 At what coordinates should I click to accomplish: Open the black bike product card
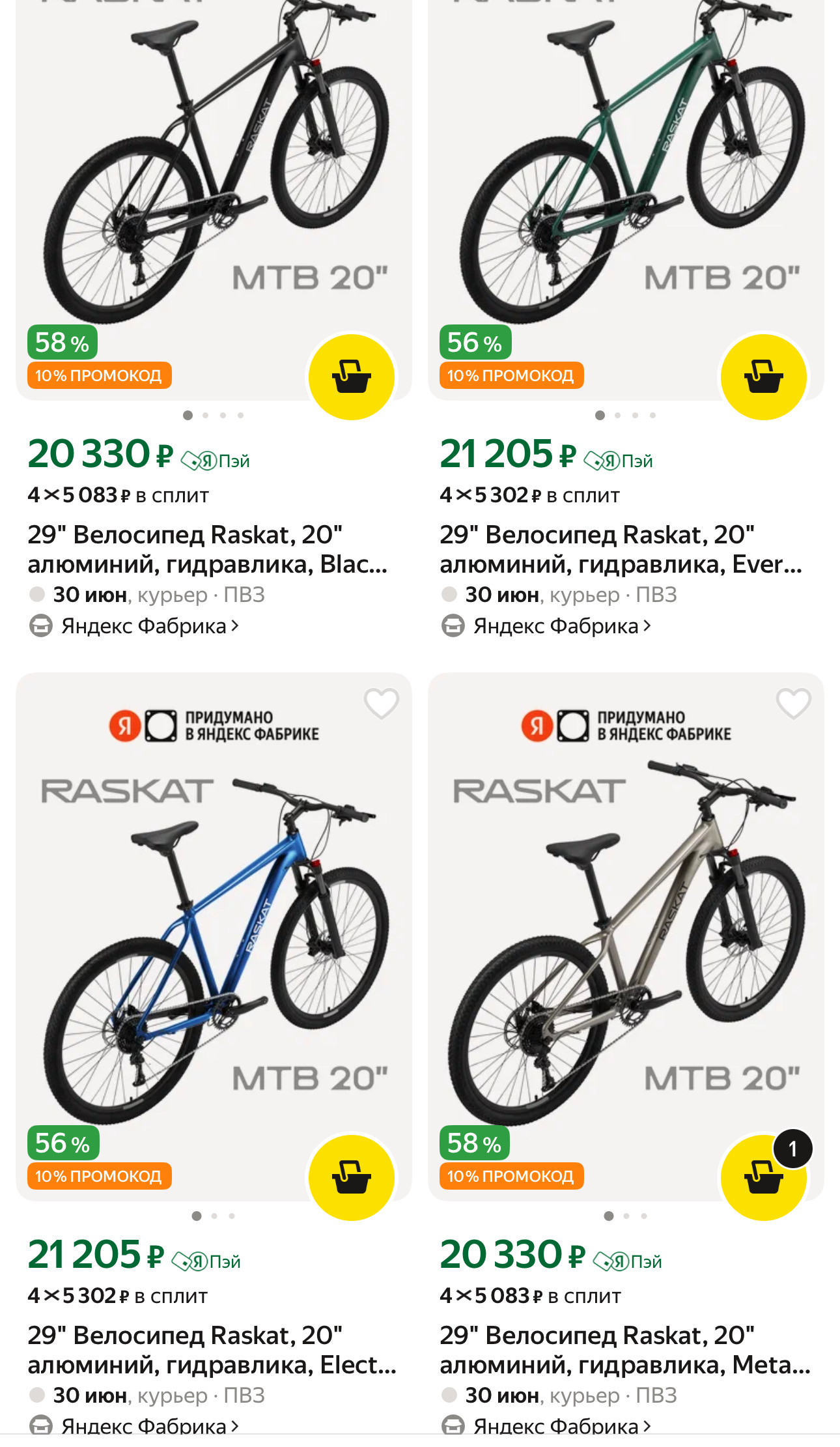pyautogui.click(x=208, y=163)
